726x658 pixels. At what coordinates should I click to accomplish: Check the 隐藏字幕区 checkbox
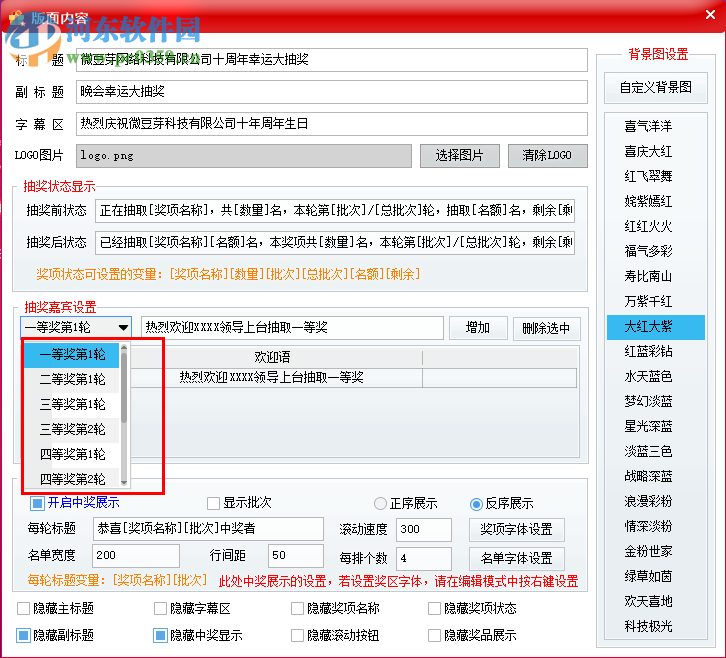click(x=160, y=608)
